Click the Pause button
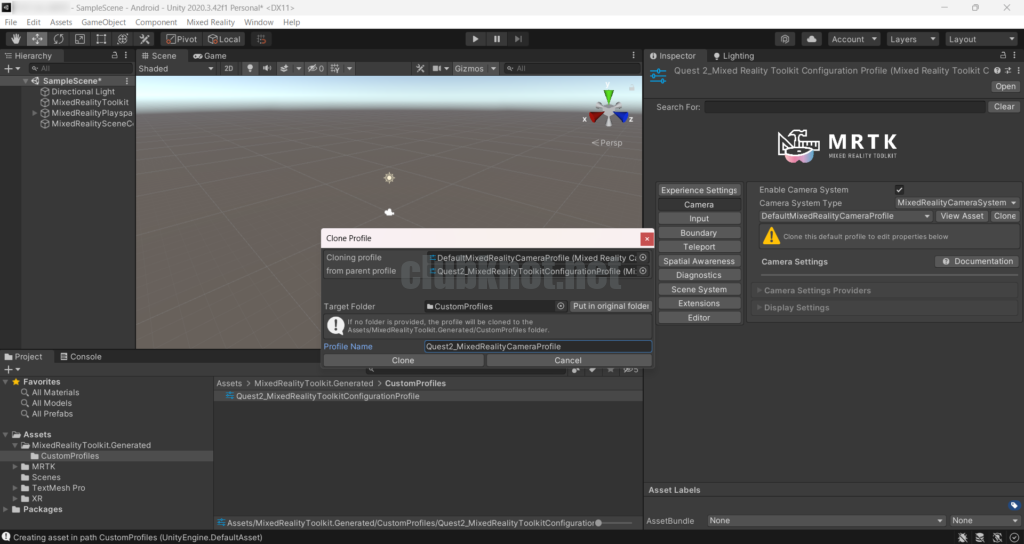Viewport: 1024px width, 544px height. 497,39
